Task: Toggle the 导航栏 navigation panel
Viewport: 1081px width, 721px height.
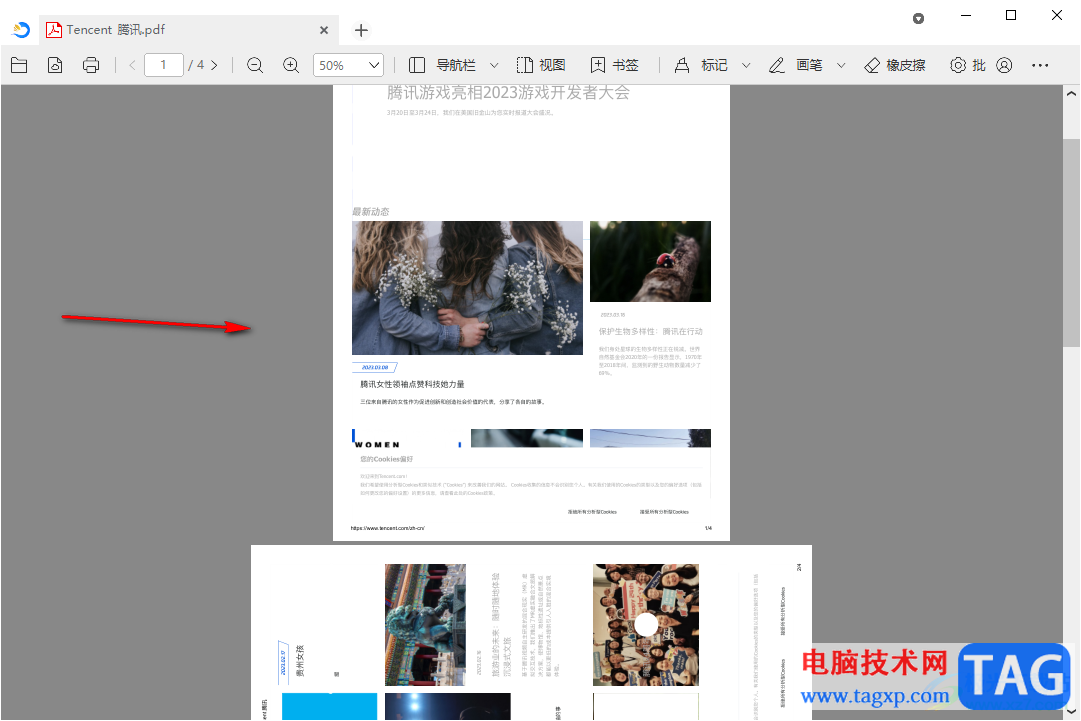Action: coord(443,65)
